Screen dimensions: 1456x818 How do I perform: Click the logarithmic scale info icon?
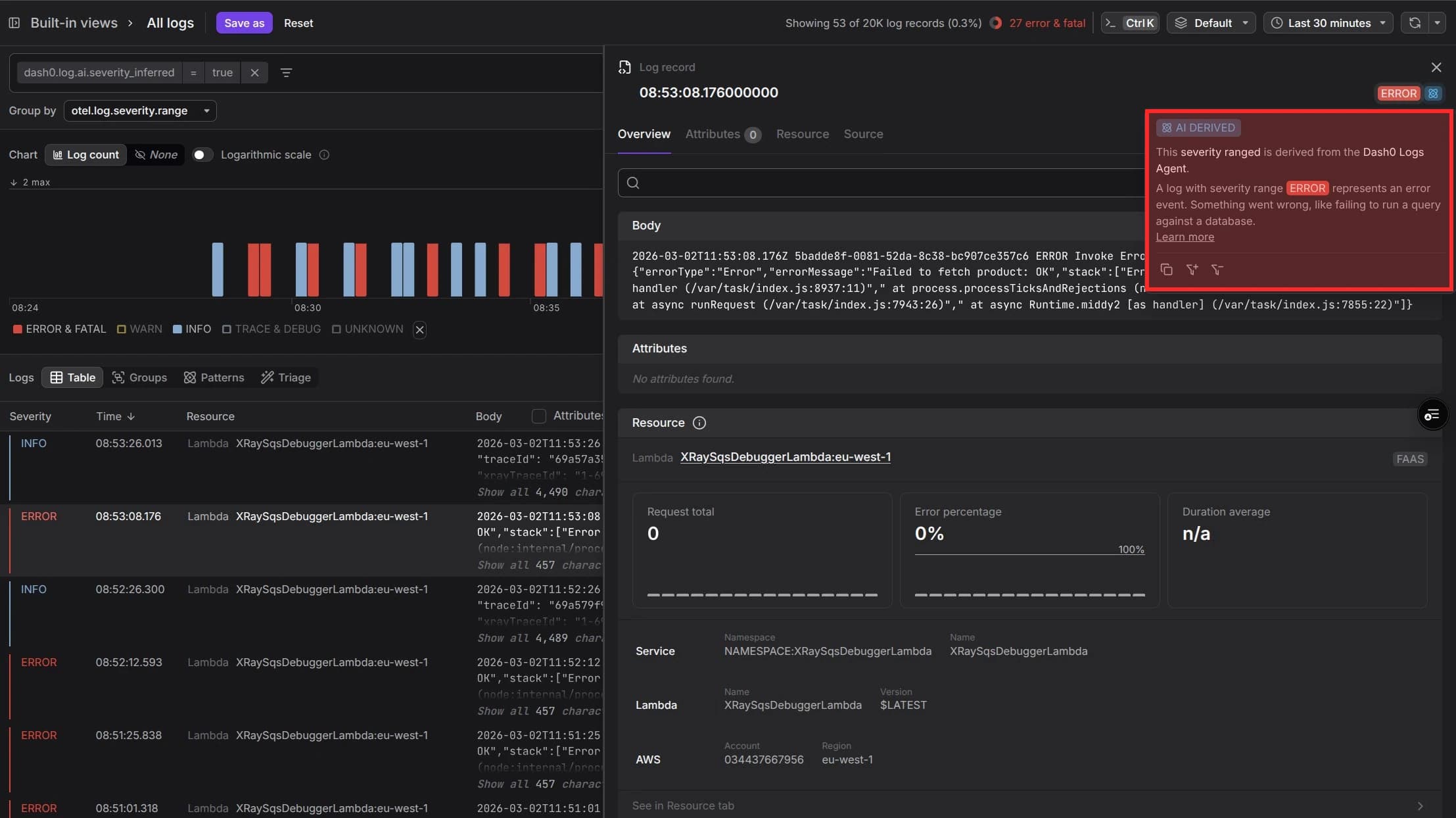324,155
